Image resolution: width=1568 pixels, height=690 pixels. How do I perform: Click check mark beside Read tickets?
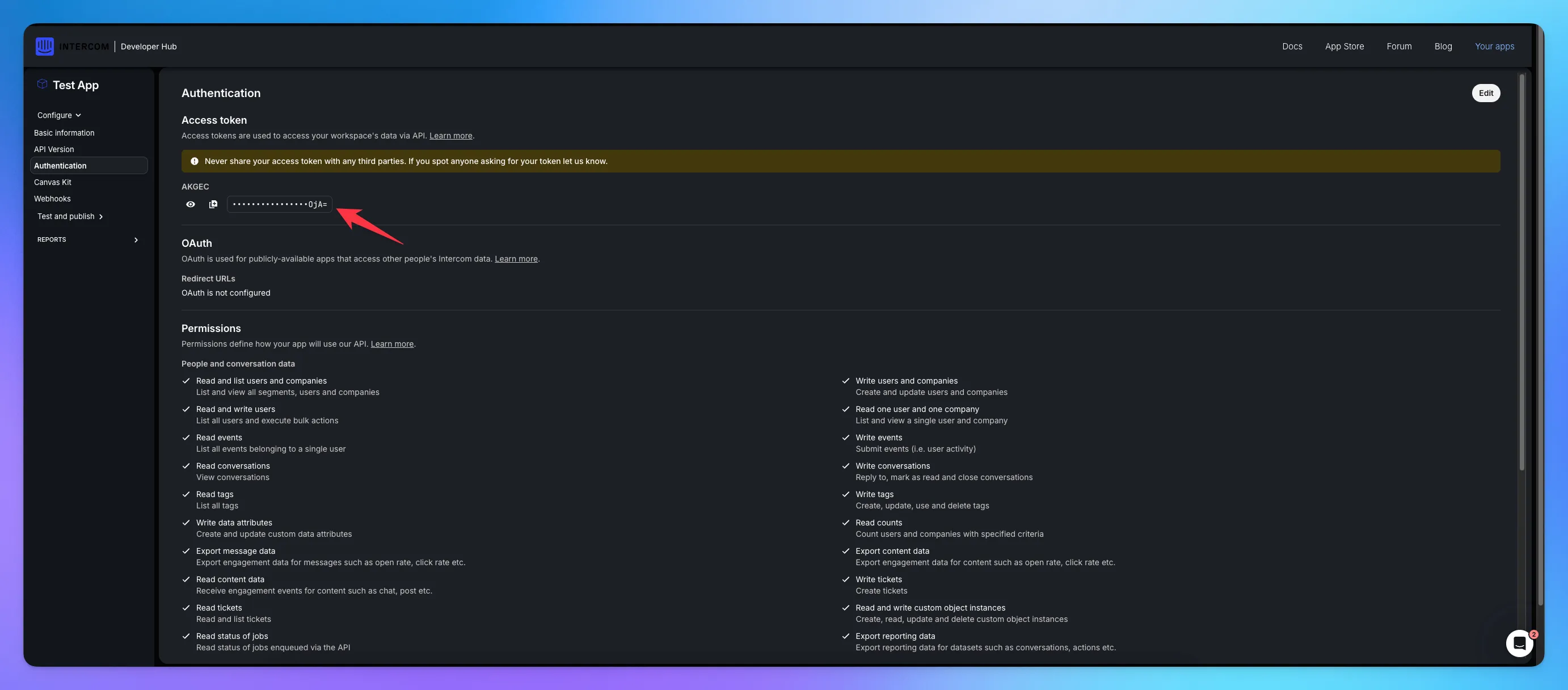(186, 608)
